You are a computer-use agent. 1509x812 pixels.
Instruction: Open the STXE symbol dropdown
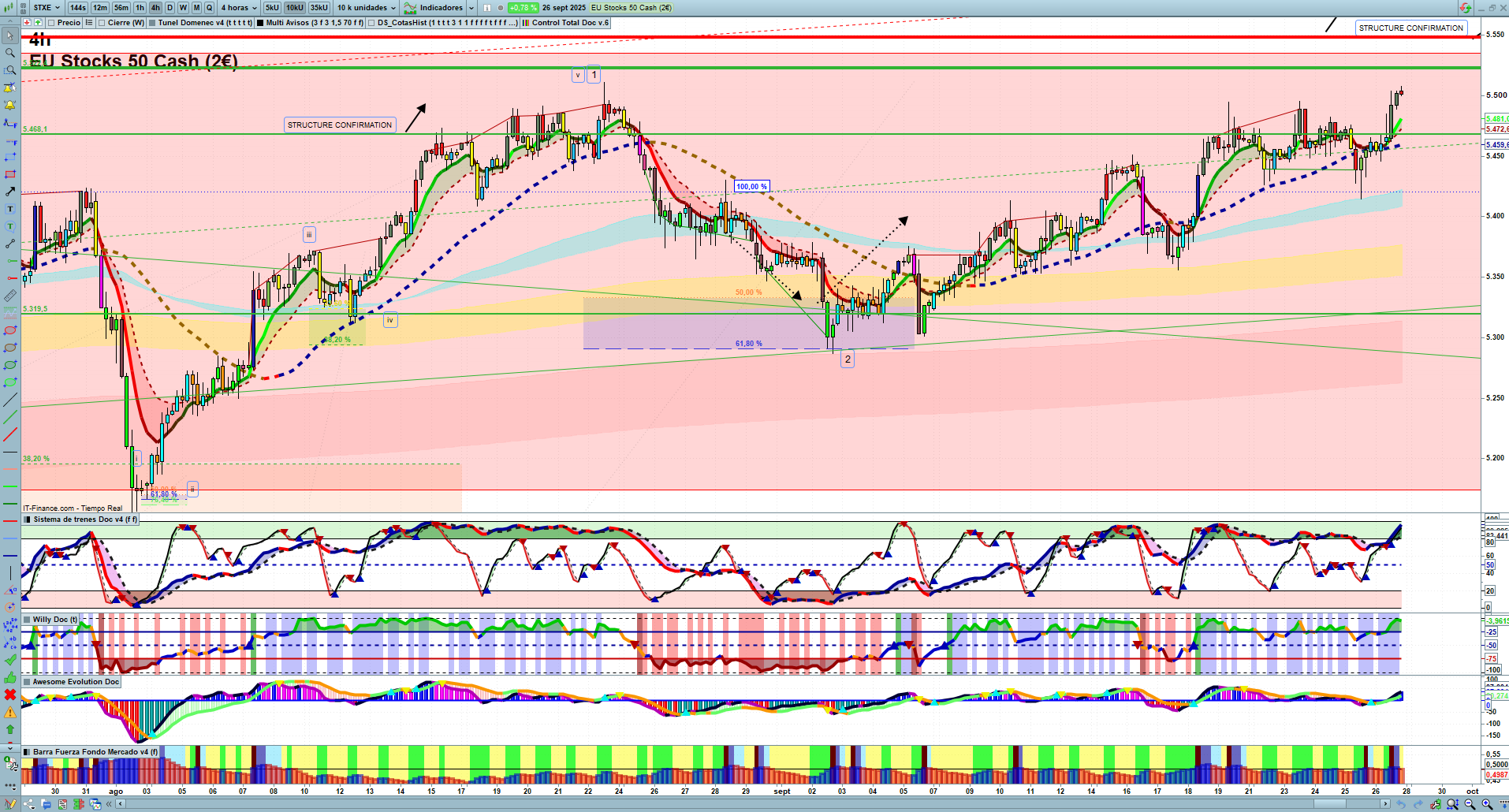tap(47, 8)
